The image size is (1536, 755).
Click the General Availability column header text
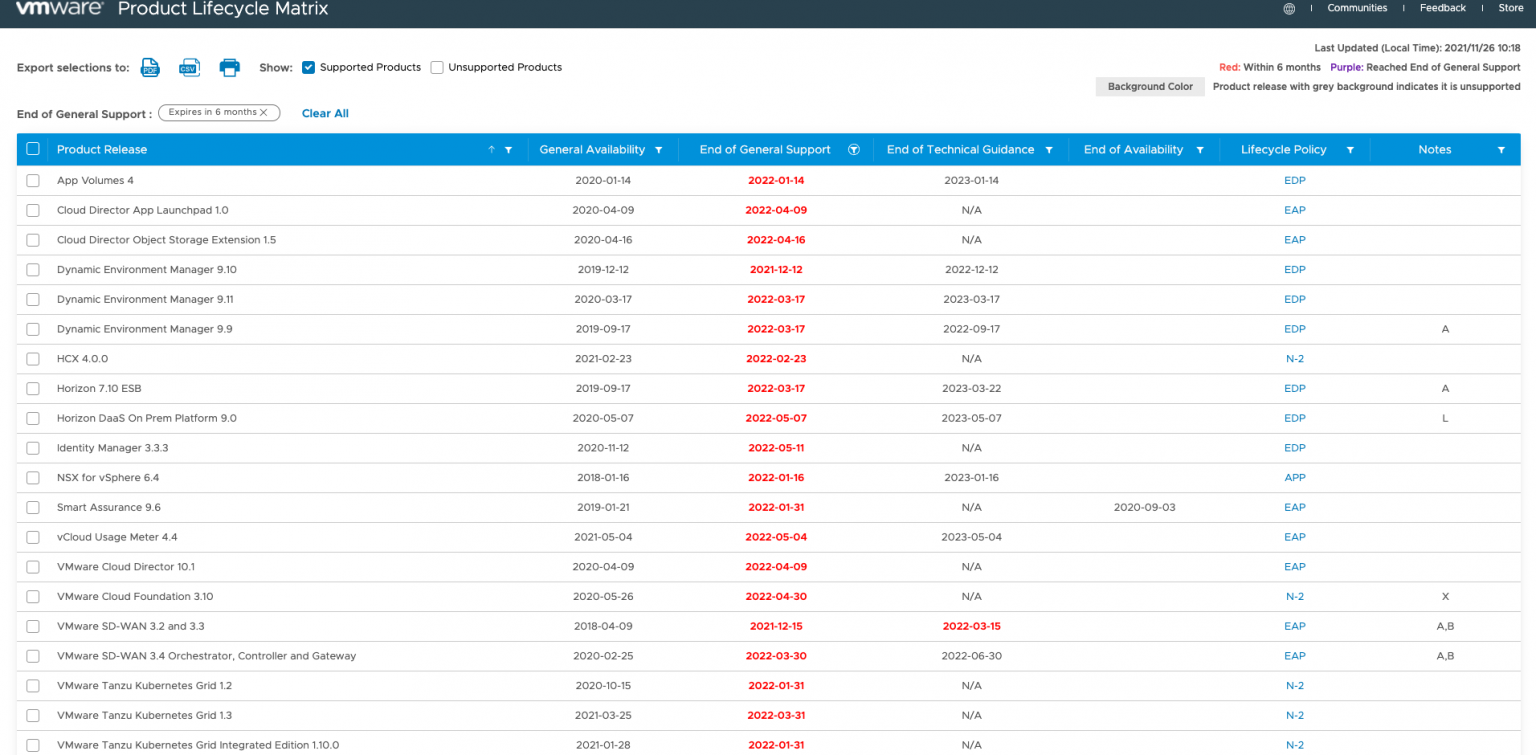click(592, 150)
